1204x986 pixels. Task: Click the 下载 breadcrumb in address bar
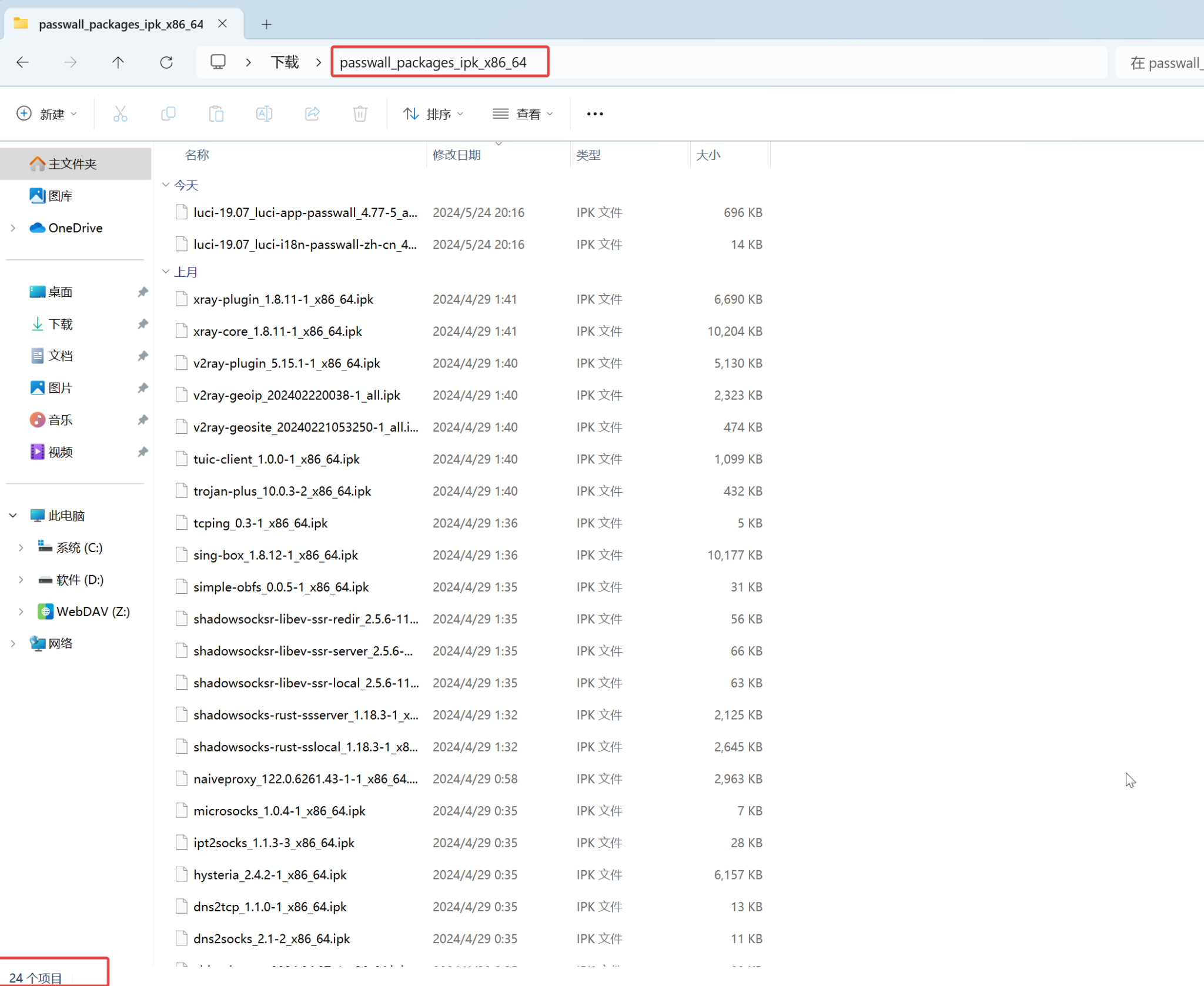point(285,62)
